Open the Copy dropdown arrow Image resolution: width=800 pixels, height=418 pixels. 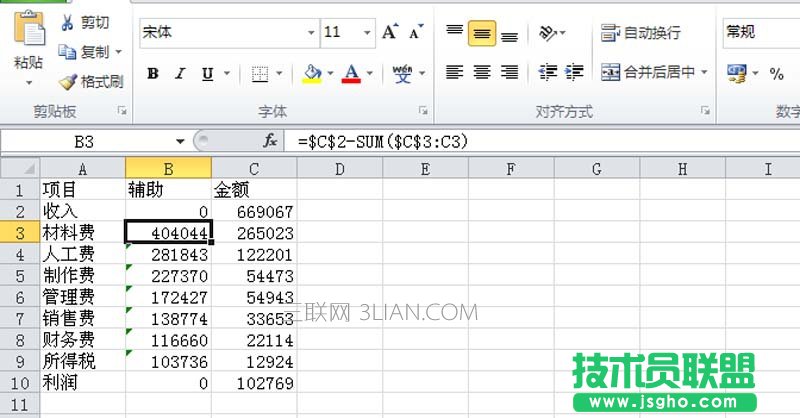tap(118, 52)
